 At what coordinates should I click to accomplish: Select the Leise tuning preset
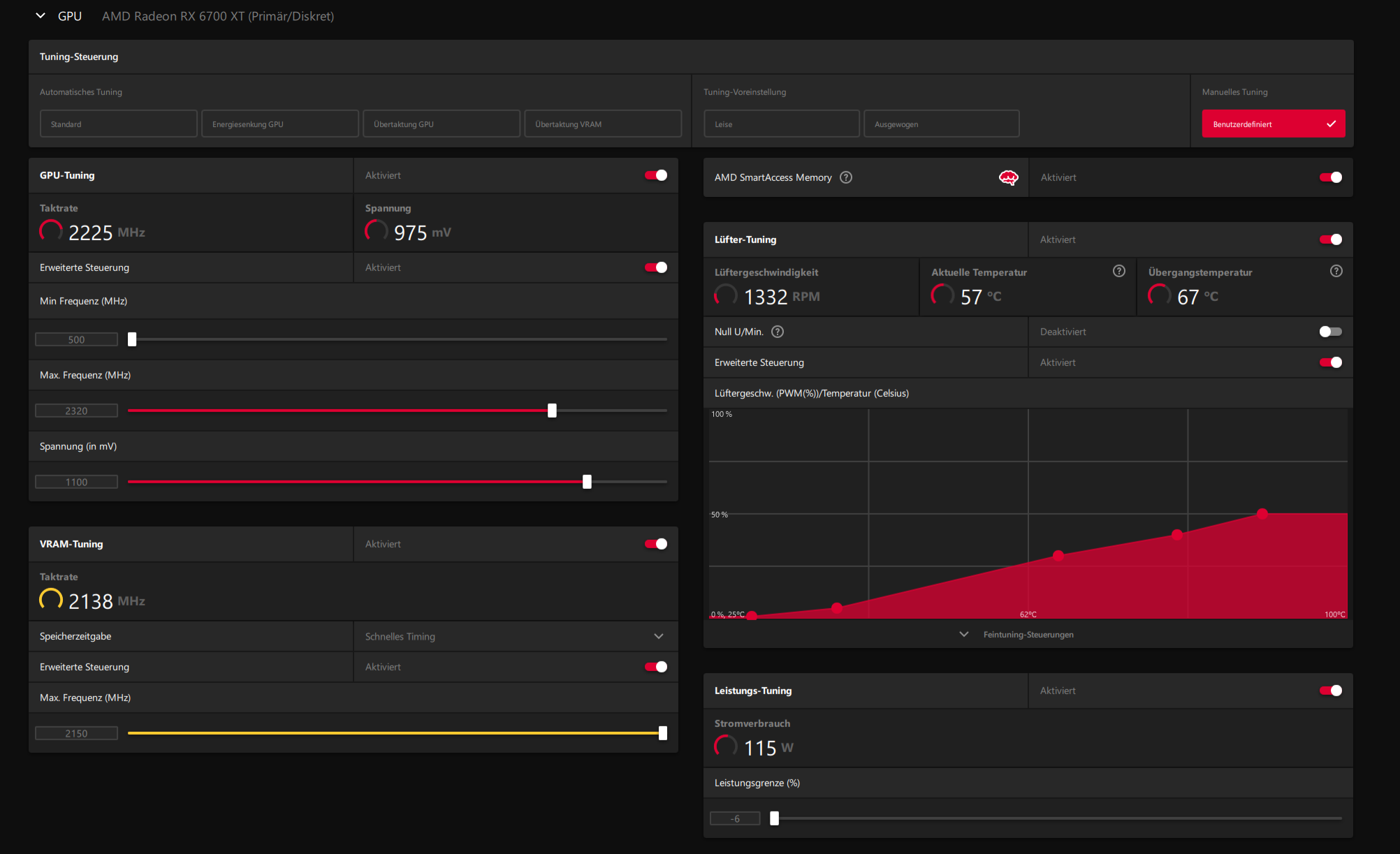coord(781,124)
